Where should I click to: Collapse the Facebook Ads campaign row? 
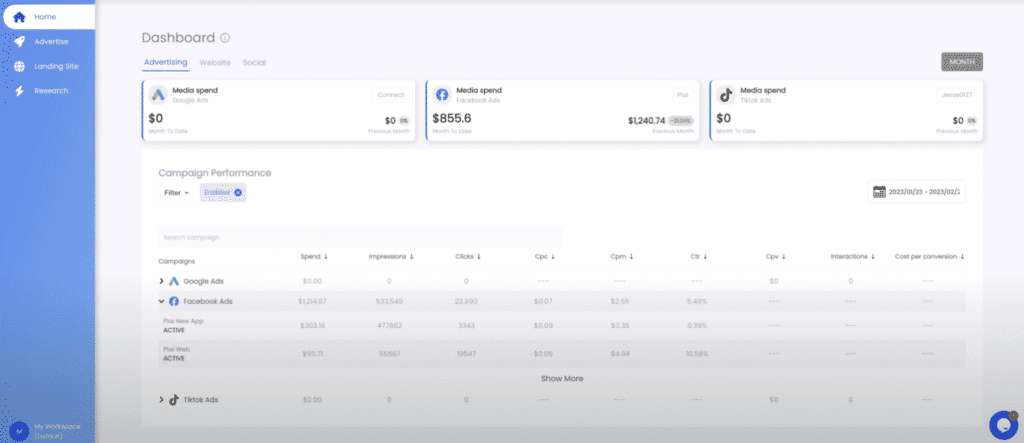pyautogui.click(x=162, y=301)
